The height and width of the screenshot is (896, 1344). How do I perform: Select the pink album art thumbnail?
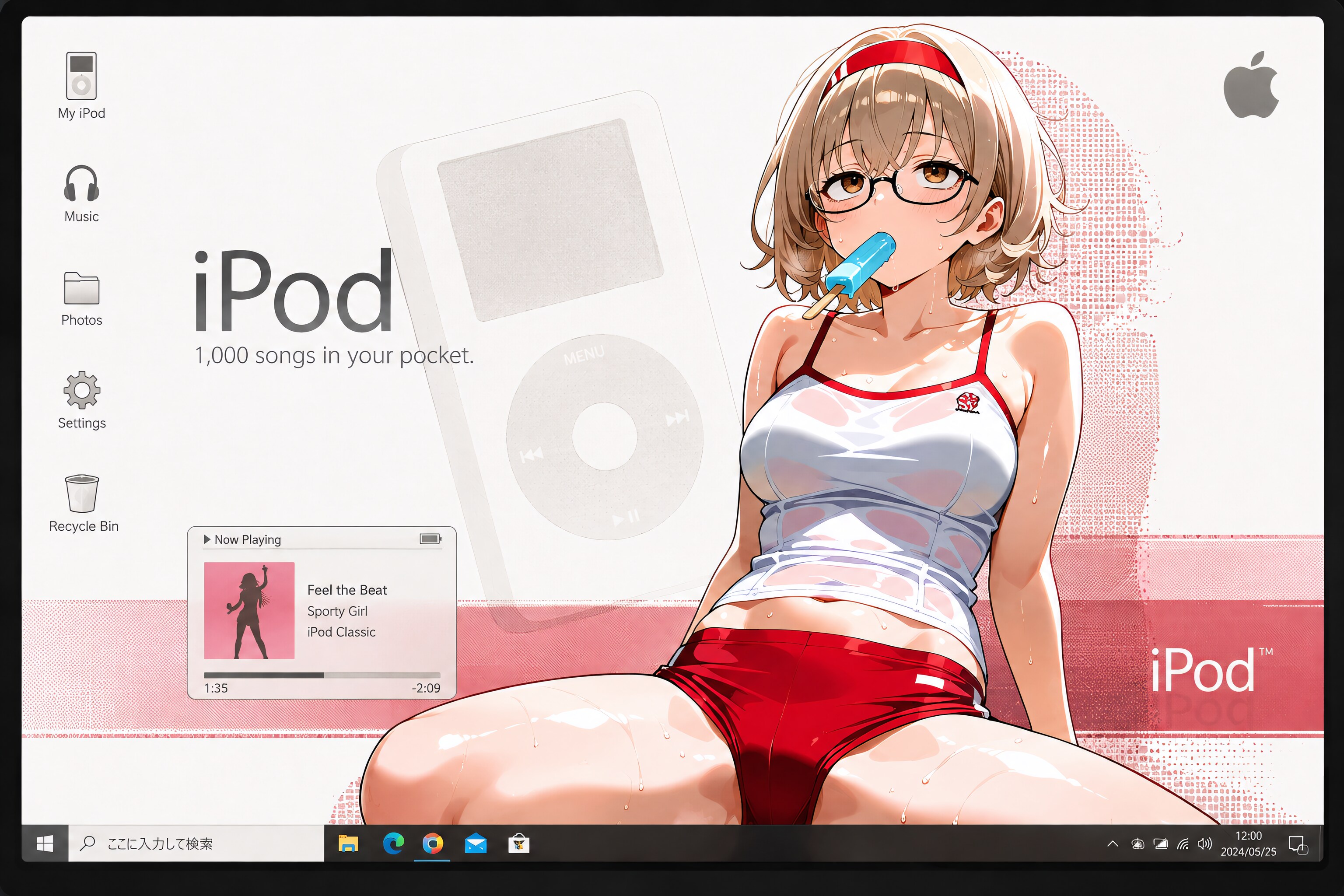tap(249, 610)
